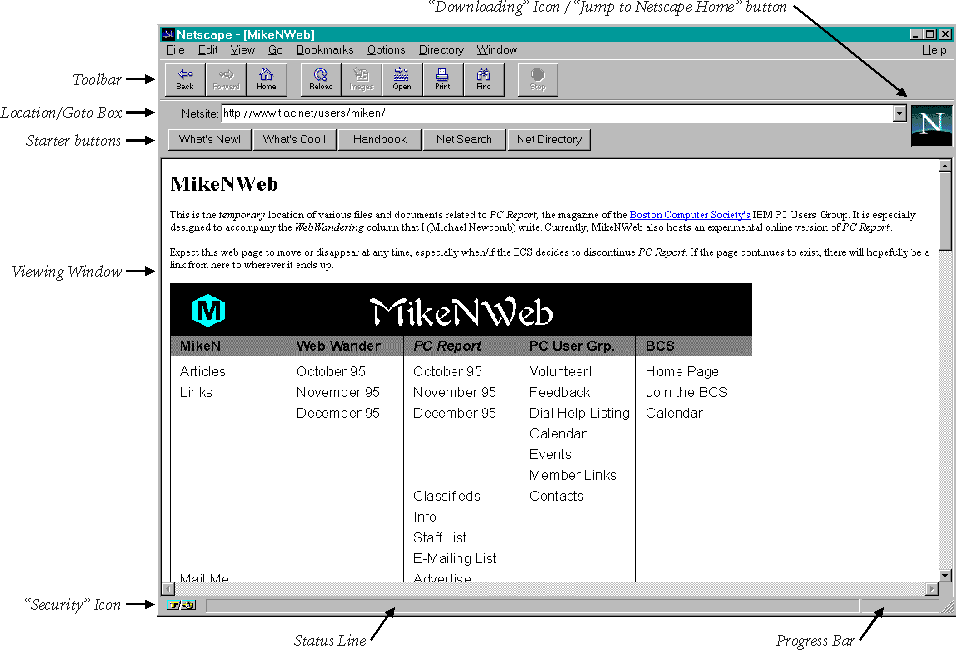Open Member Links
Viewport: 956px width, 650px height.
573,475
